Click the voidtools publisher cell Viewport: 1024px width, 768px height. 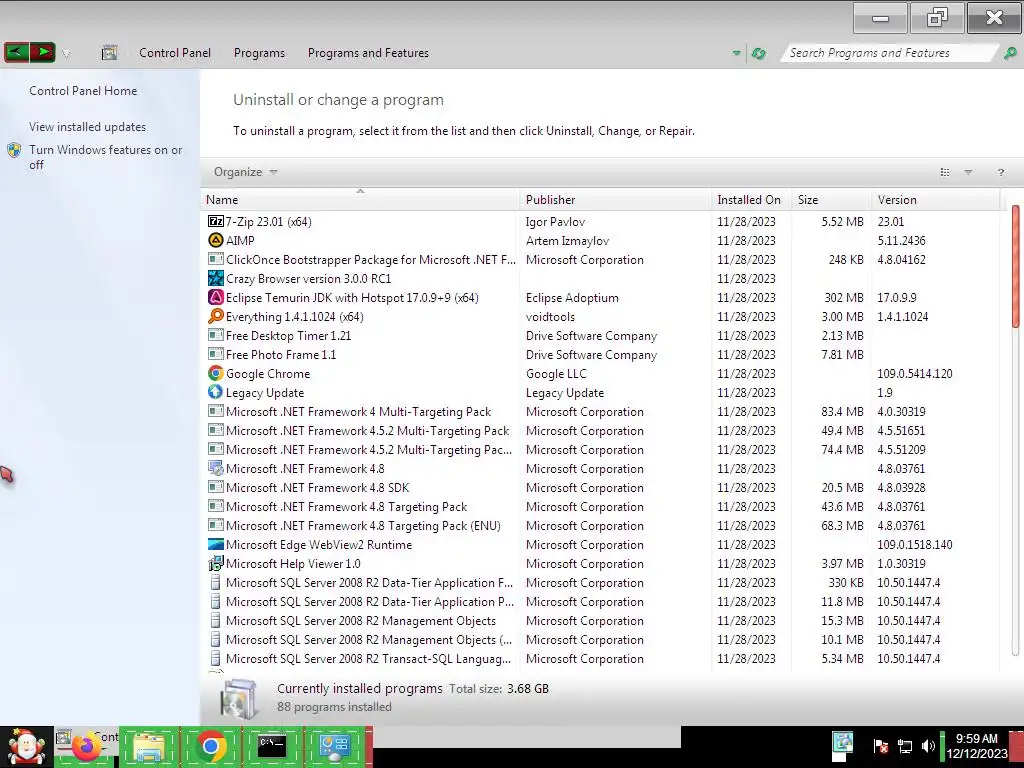[x=550, y=316]
